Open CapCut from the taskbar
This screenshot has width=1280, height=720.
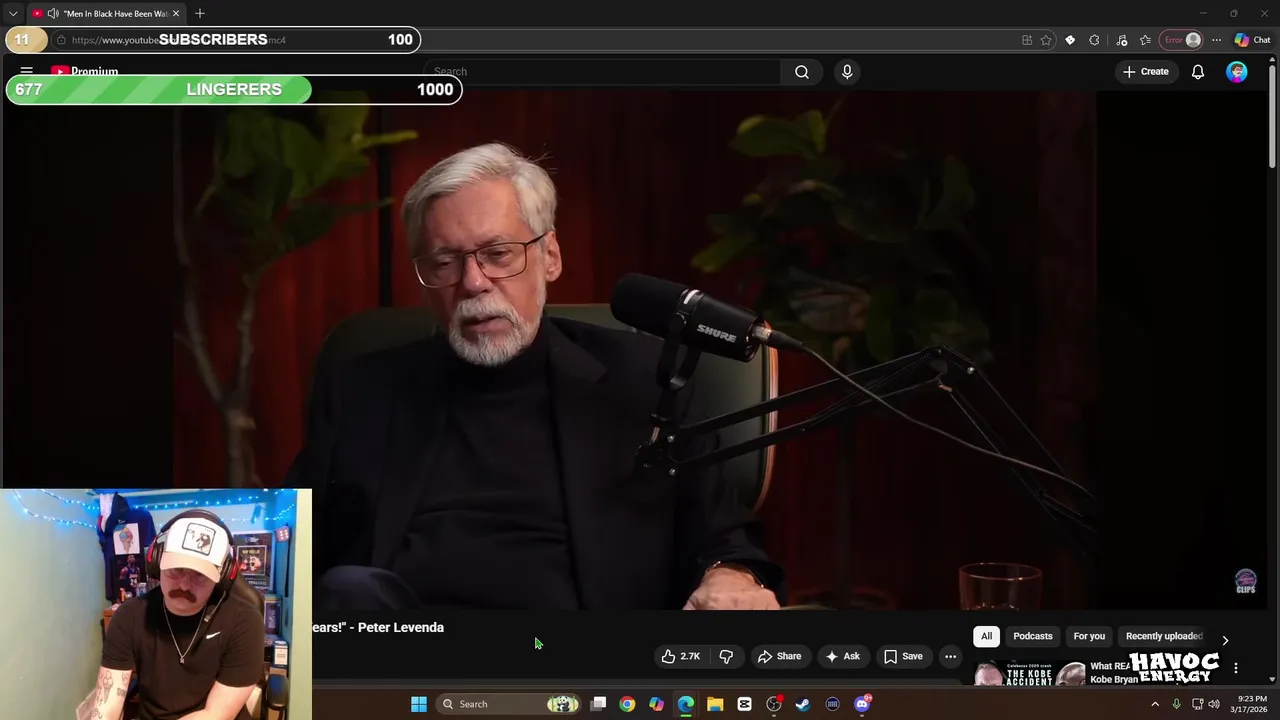(744, 704)
